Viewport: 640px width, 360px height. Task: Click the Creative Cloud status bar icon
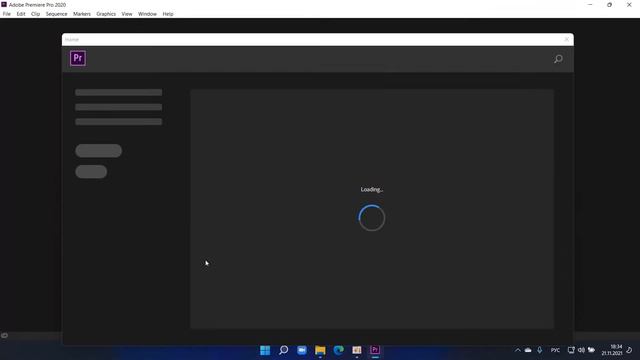[4, 336]
